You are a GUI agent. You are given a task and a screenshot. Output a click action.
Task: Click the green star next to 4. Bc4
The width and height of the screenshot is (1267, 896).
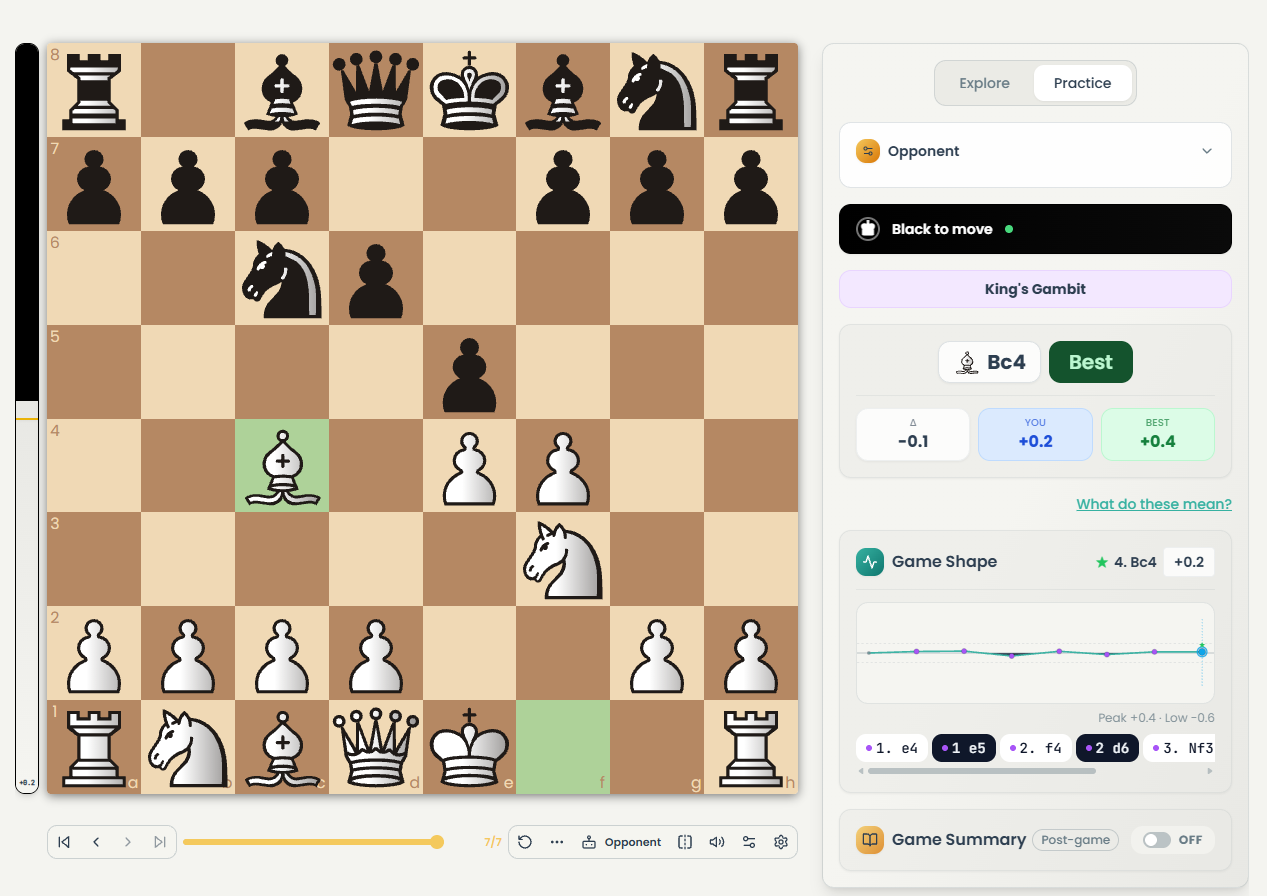pyautogui.click(x=1102, y=562)
